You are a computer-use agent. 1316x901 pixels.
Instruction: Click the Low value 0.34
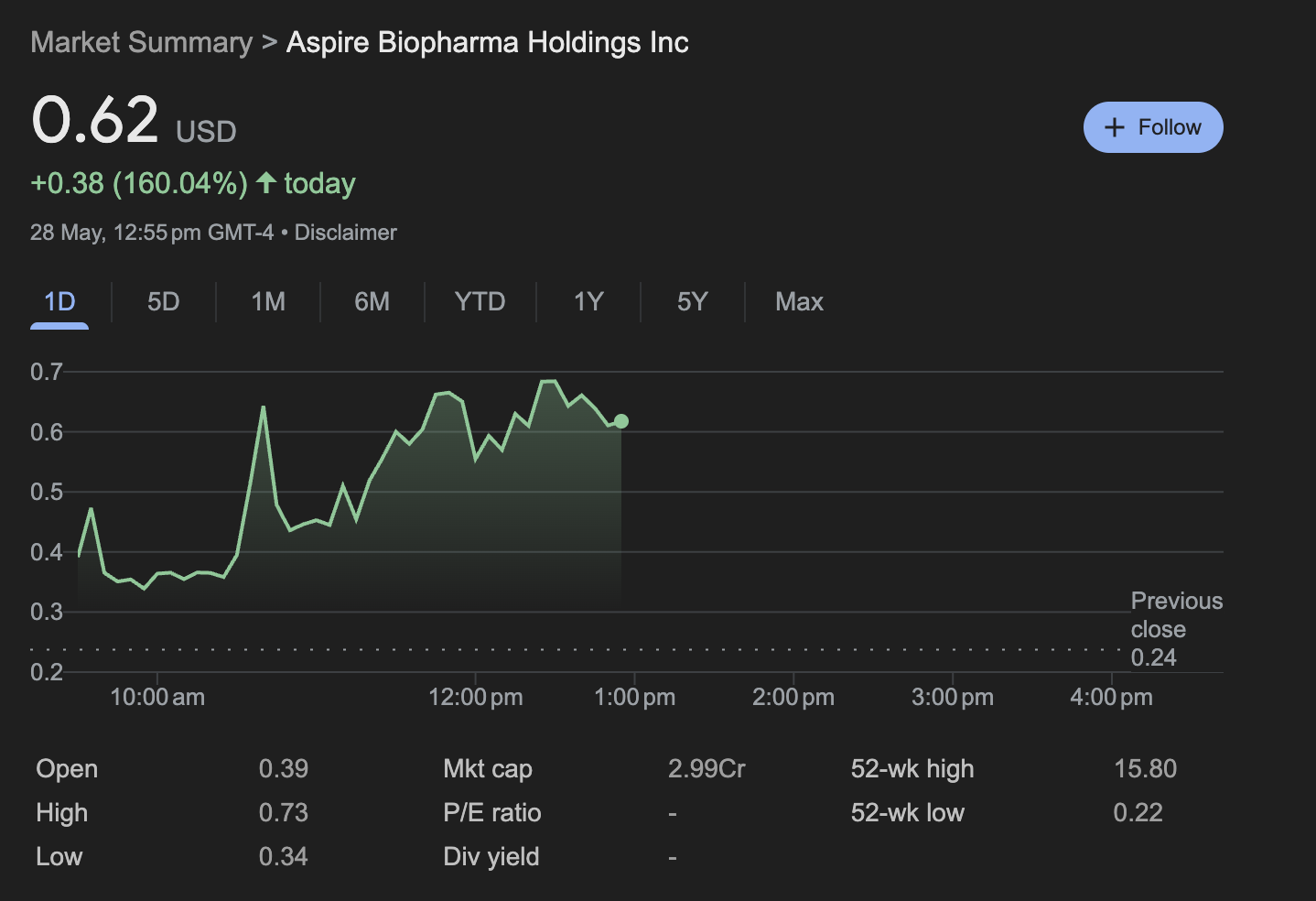tap(284, 856)
